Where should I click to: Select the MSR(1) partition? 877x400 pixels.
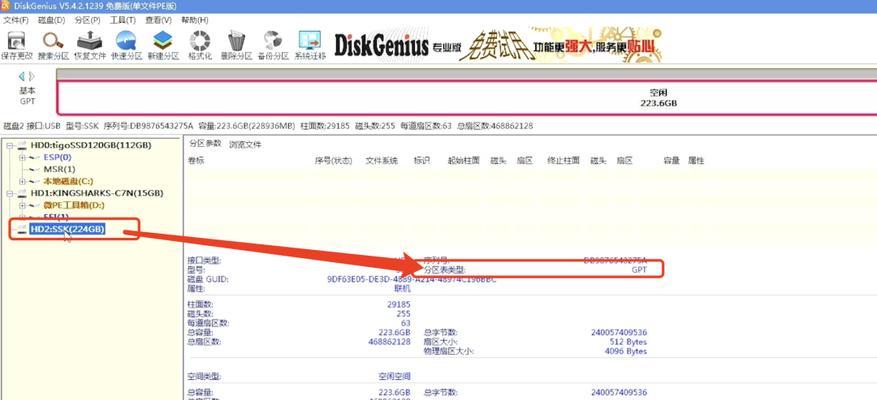tap(59, 169)
